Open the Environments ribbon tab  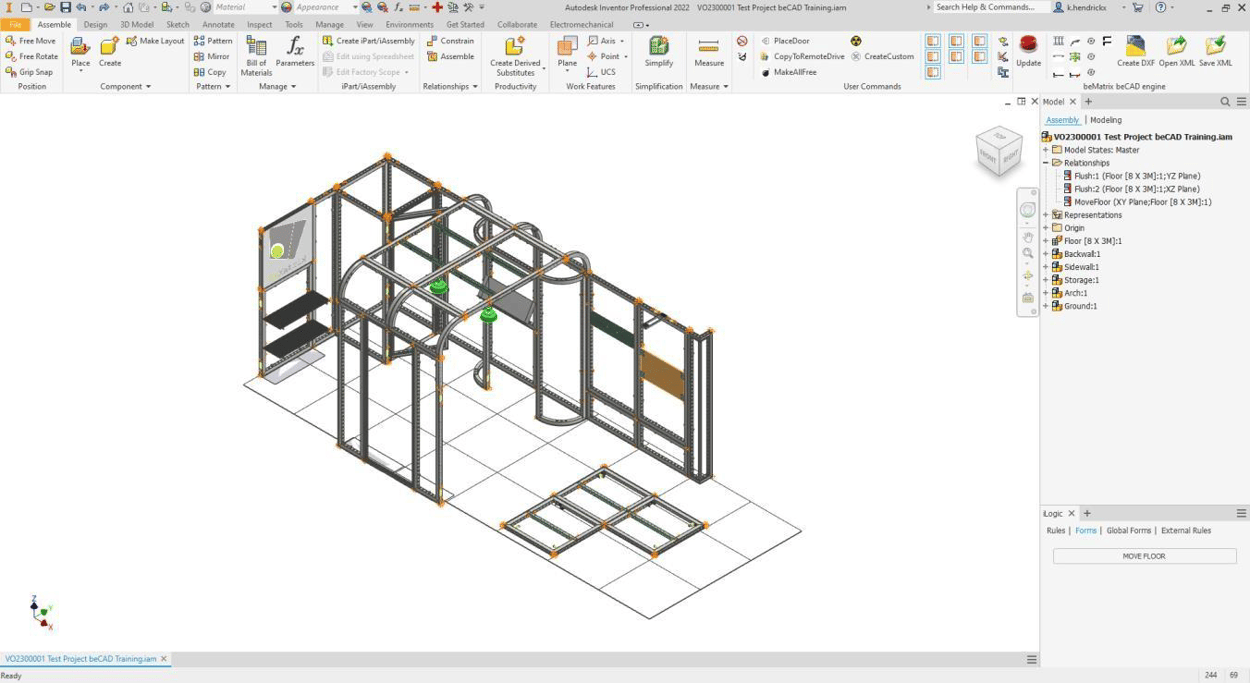click(409, 24)
